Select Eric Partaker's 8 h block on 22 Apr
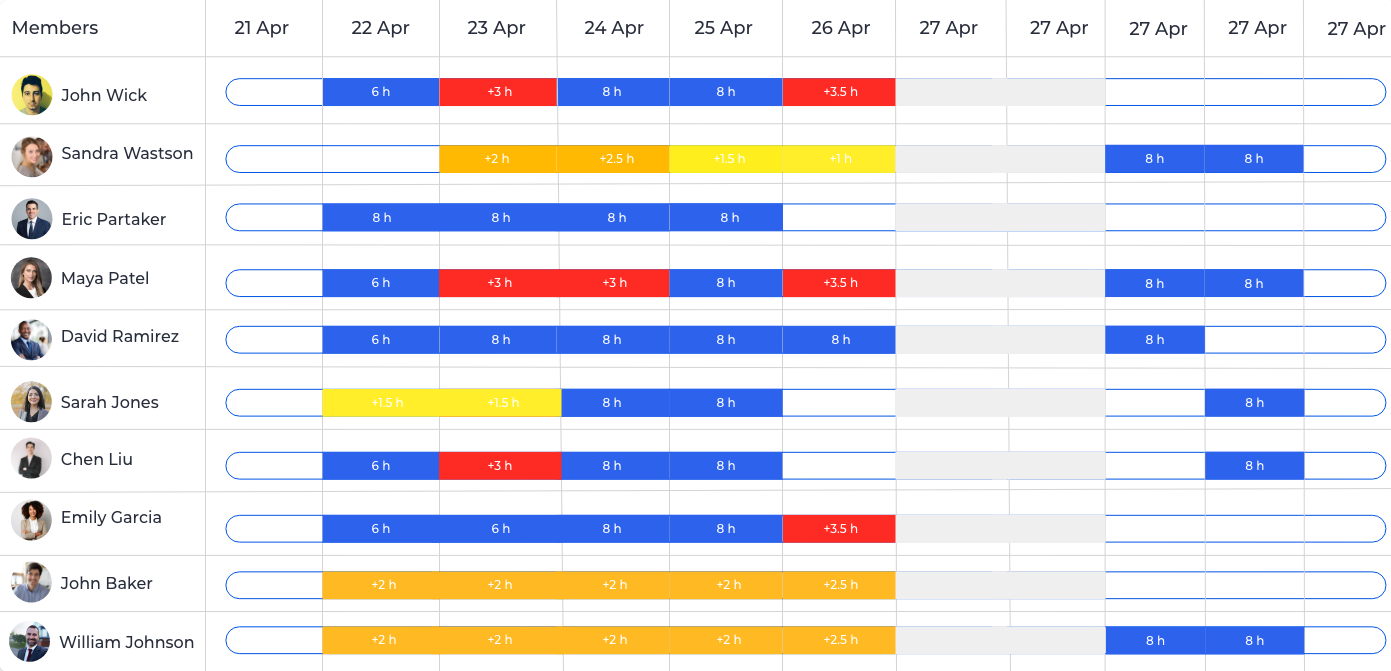This screenshot has height=671, width=1391. tap(381, 218)
